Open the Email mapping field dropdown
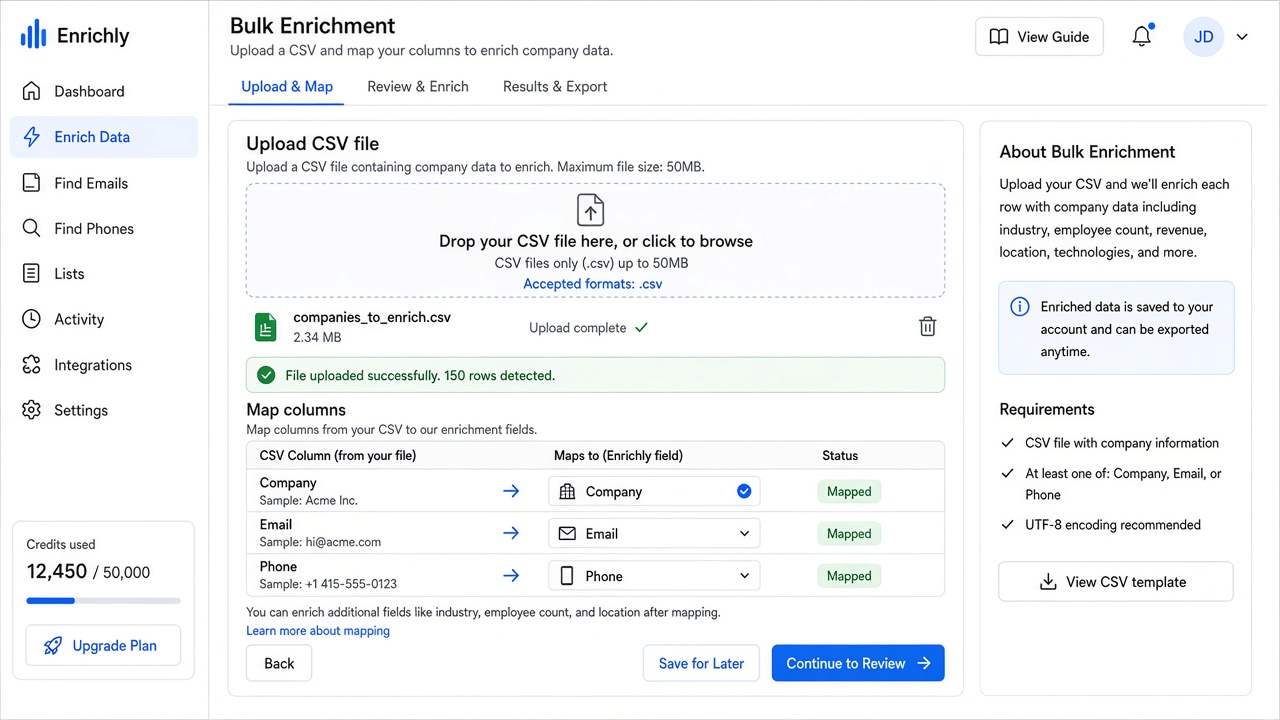This screenshot has height=720, width=1280. [654, 533]
